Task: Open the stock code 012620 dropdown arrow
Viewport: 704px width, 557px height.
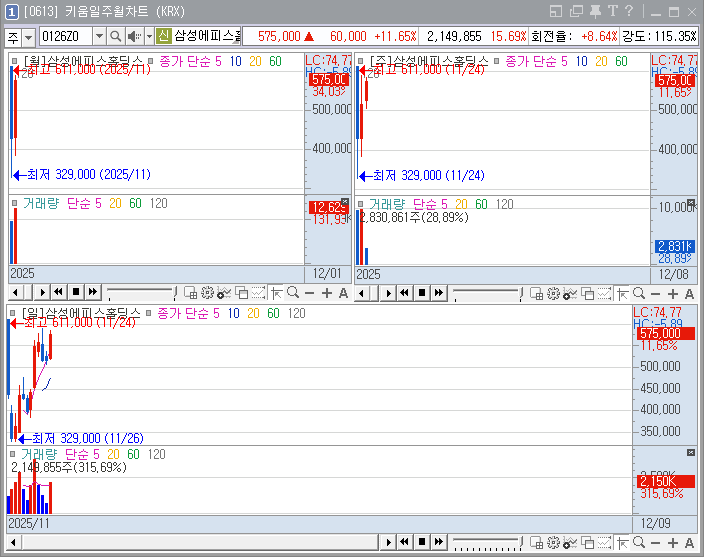Action: [99, 36]
